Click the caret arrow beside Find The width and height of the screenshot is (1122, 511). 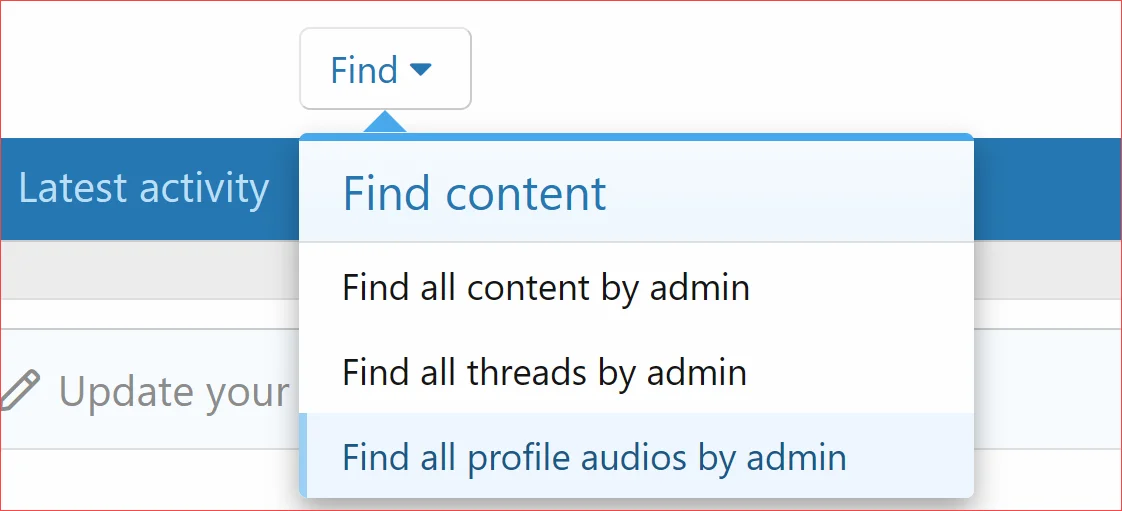pyautogui.click(x=421, y=69)
